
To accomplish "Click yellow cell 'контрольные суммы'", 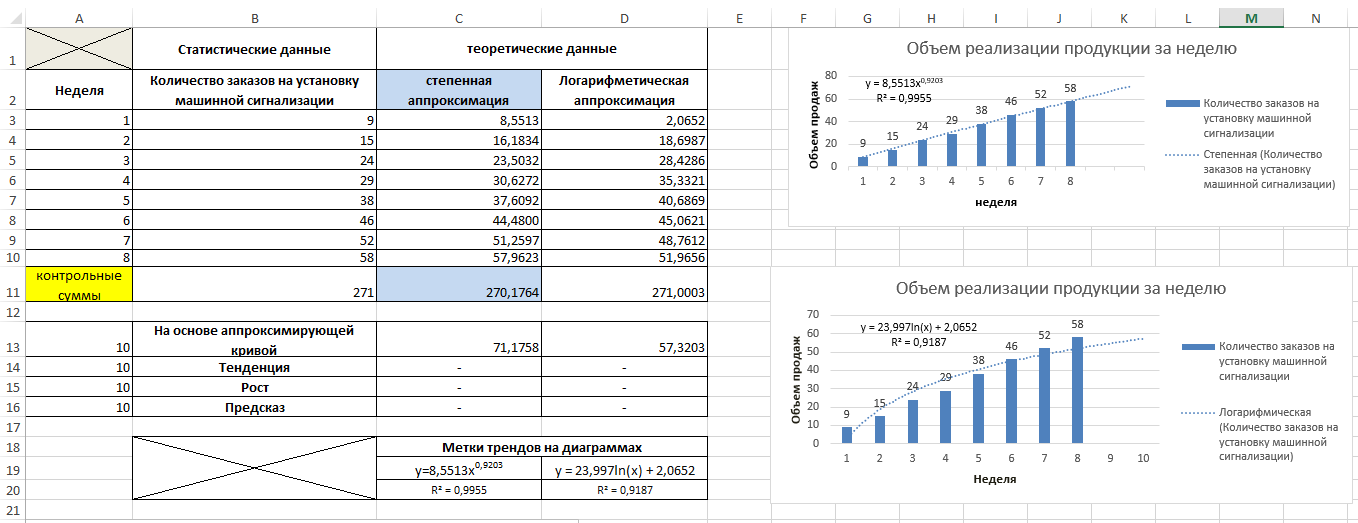I will click(x=79, y=284).
